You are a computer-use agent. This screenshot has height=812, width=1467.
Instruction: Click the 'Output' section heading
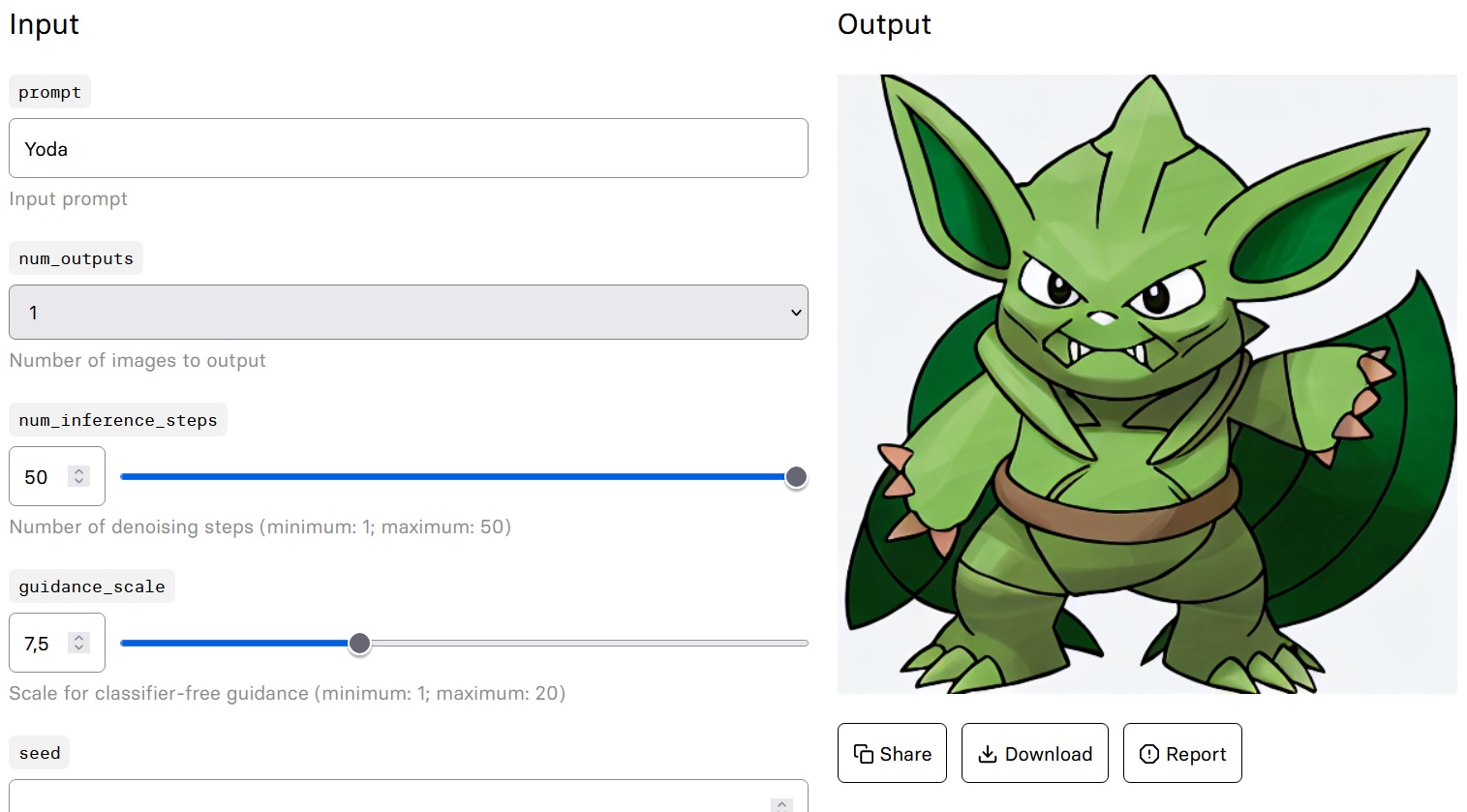tap(884, 24)
